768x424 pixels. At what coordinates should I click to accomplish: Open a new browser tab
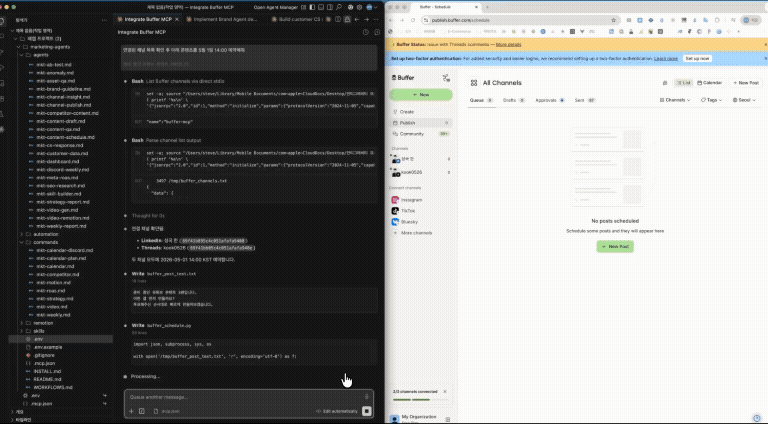tap(487, 7)
